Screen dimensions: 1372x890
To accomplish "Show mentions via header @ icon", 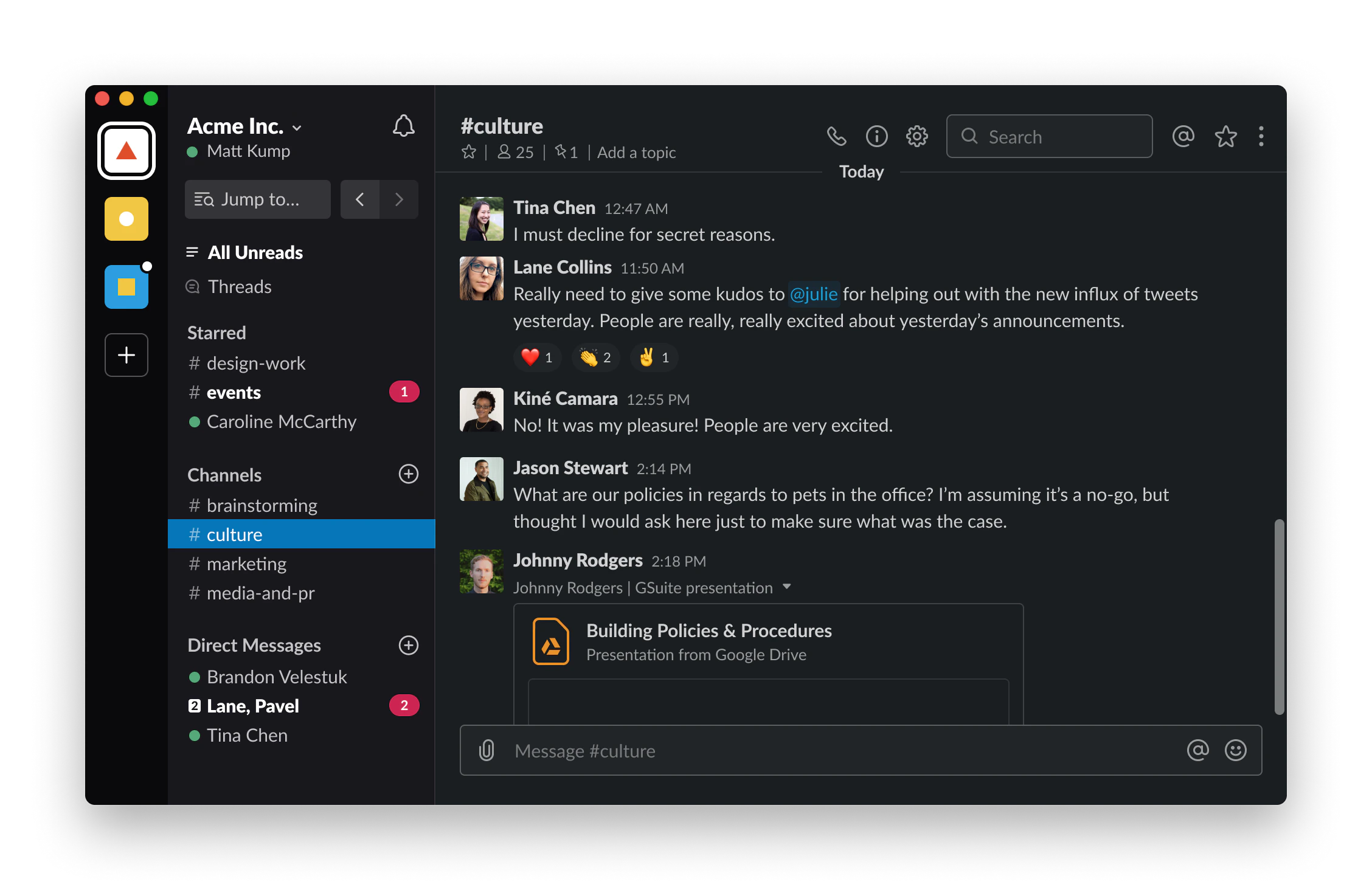I will click(x=1183, y=137).
